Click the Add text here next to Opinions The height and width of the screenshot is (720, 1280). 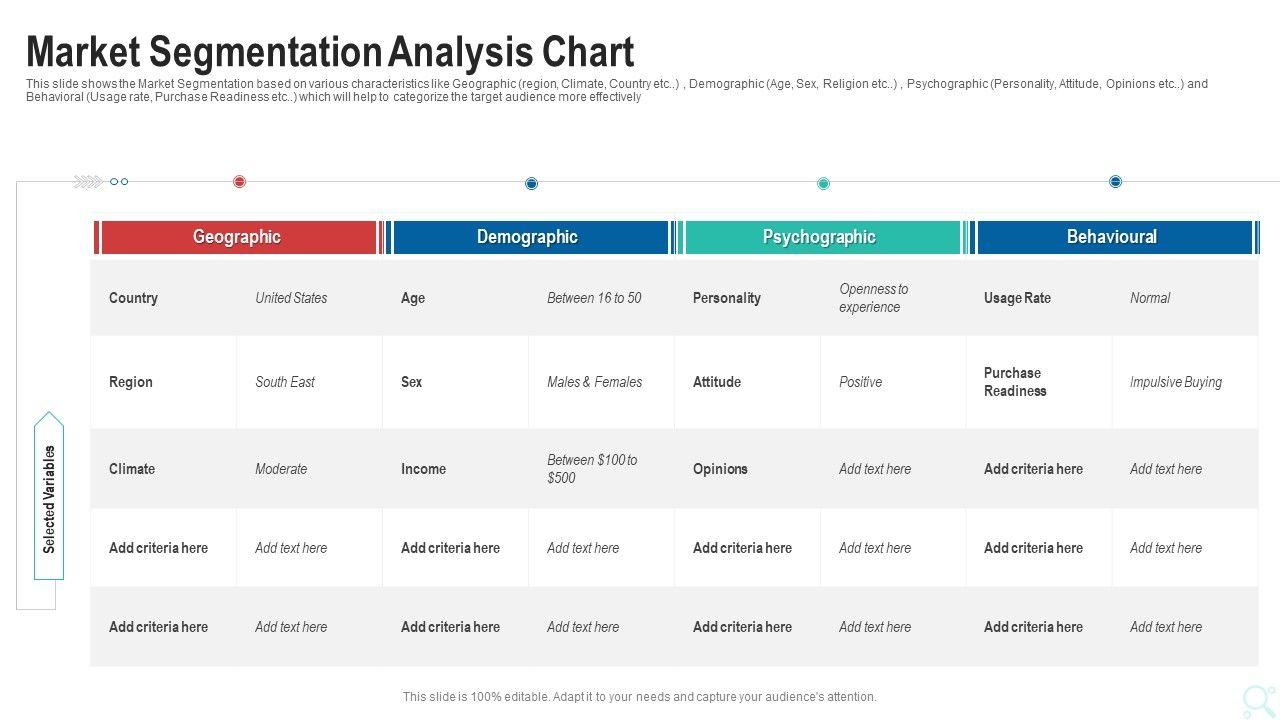click(875, 469)
